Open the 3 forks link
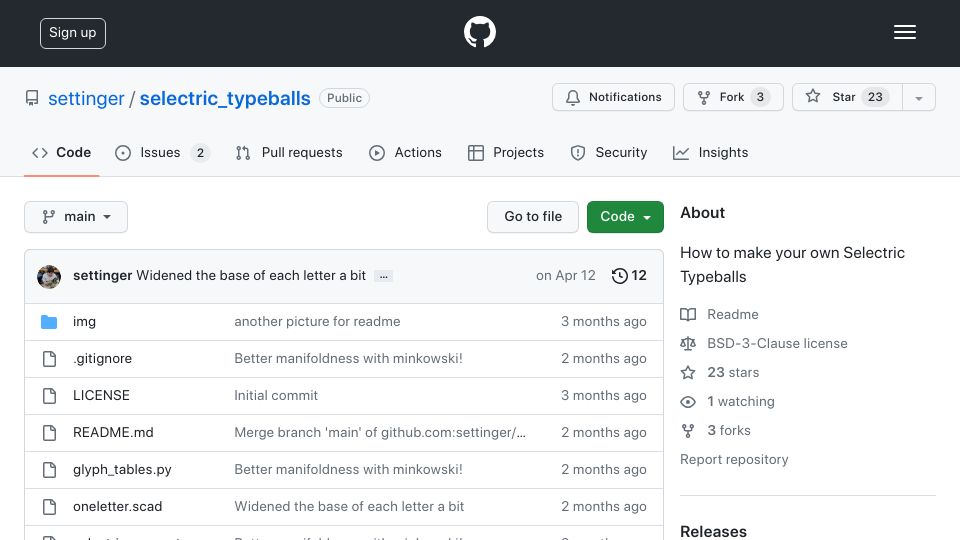This screenshot has width=960, height=540. point(716,430)
